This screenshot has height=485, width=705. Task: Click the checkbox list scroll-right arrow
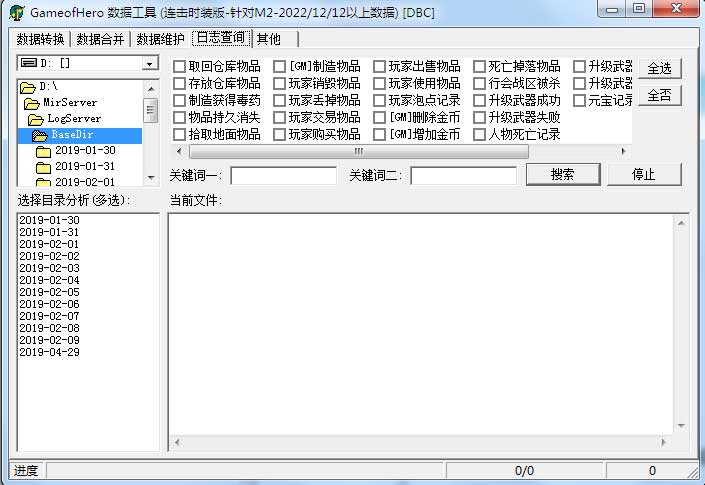pyautogui.click(x=624, y=151)
